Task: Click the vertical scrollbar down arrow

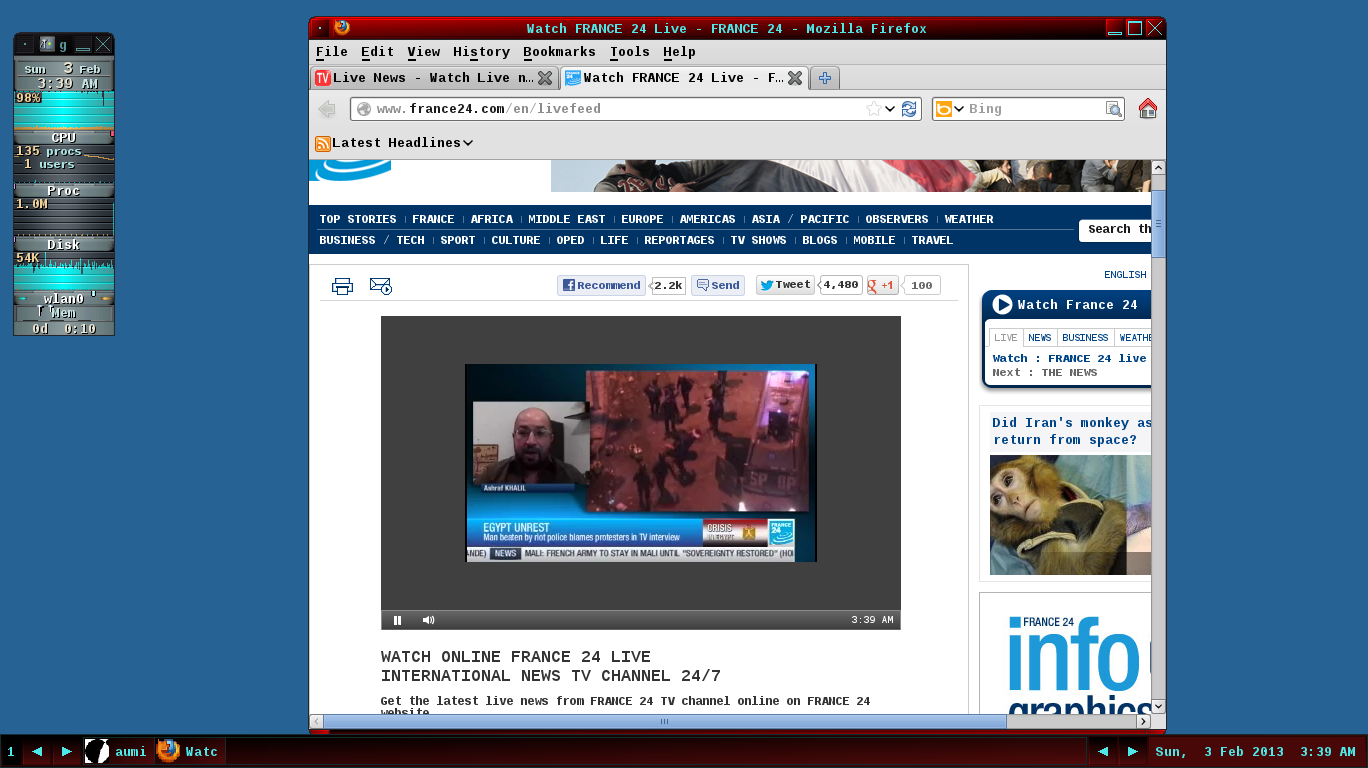Action: (1159, 706)
